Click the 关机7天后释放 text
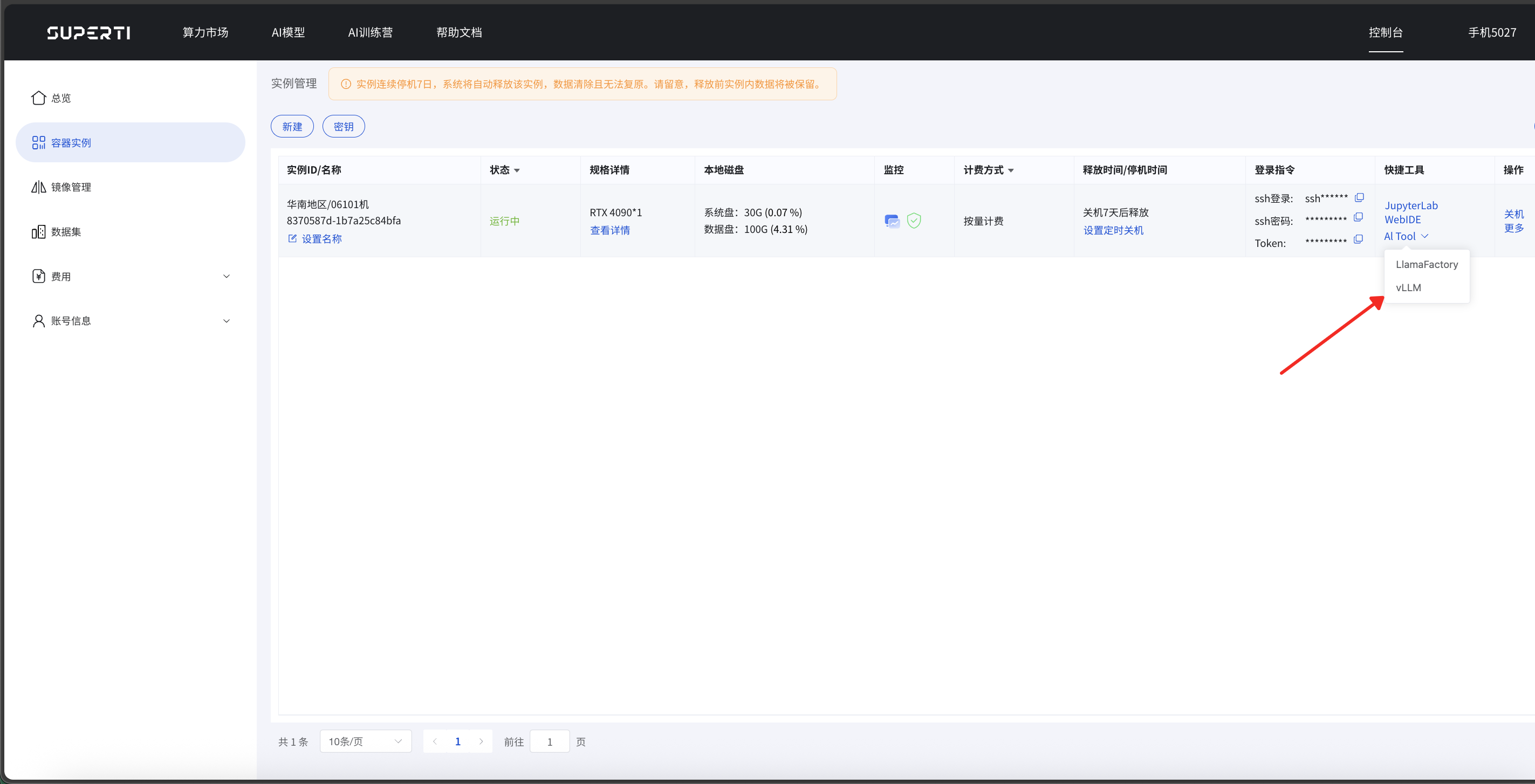This screenshot has width=1535, height=784. [1115, 212]
